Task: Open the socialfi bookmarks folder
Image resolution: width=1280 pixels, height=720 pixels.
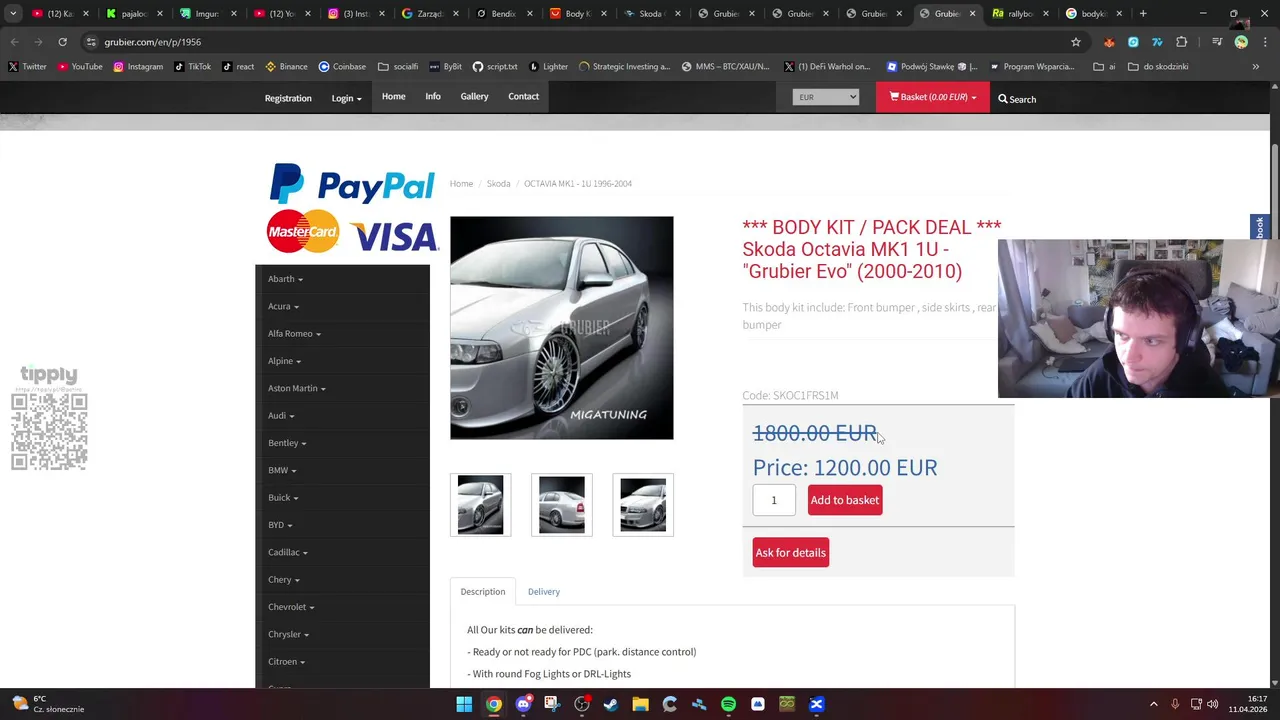Action: click(x=398, y=67)
